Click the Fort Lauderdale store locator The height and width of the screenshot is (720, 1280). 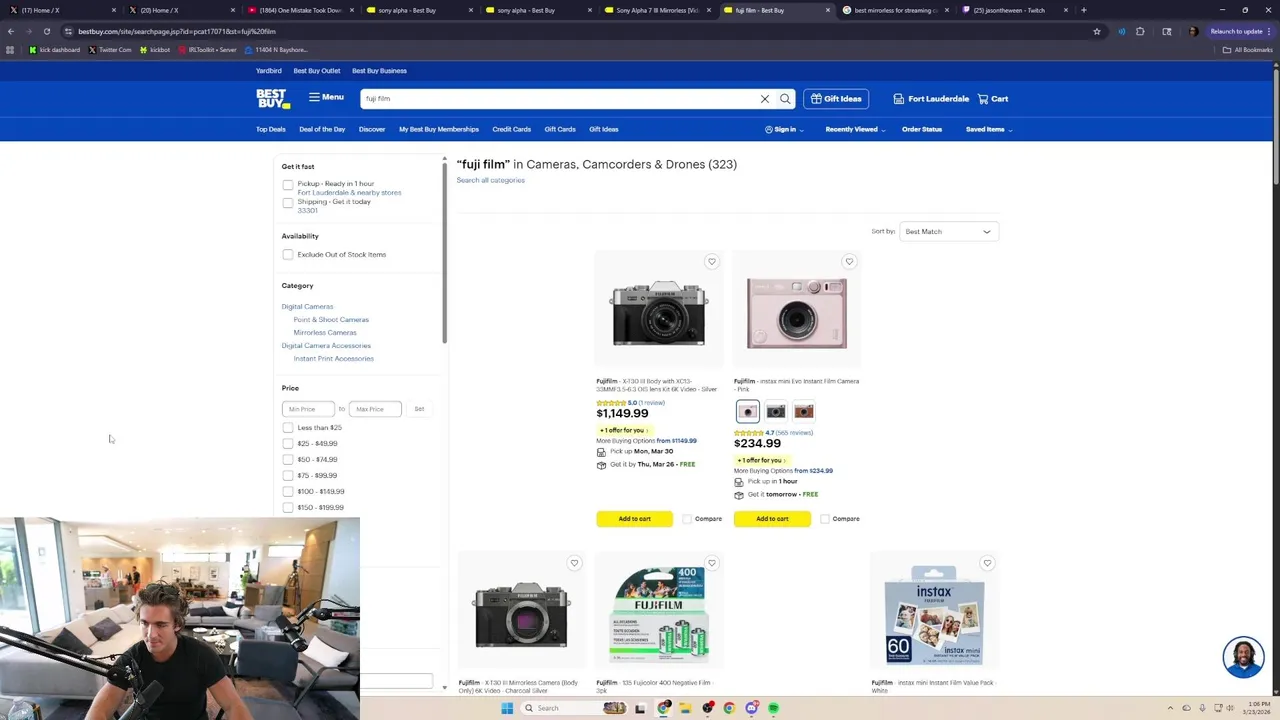931,99
